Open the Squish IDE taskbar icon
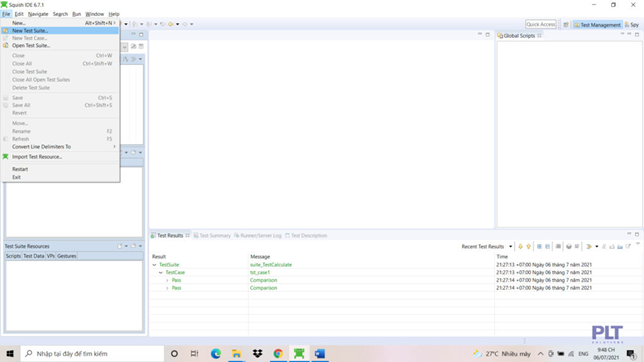This screenshot has width=644, height=362. (x=299, y=353)
